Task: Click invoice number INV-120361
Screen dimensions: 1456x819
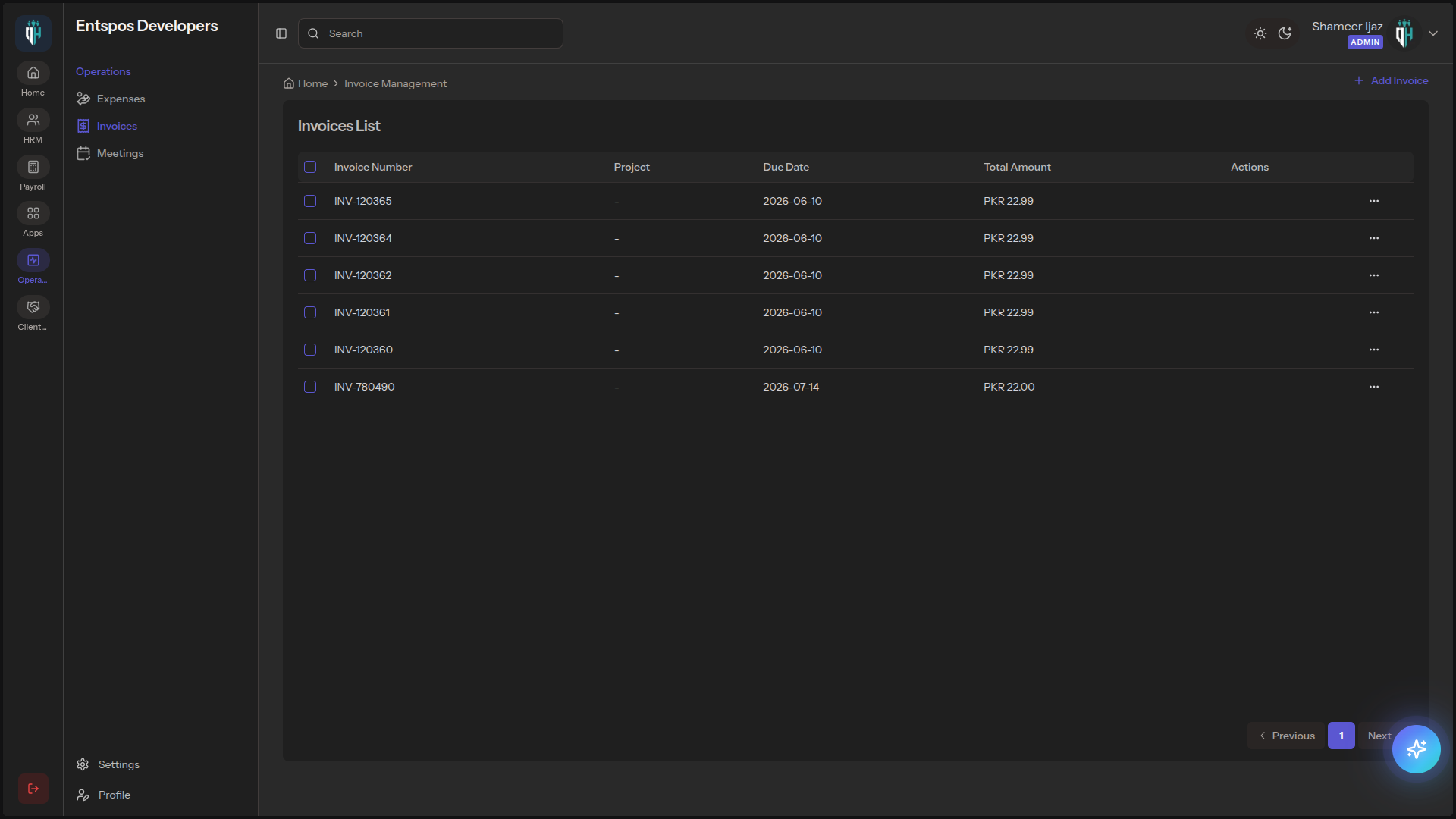Action: 362,312
